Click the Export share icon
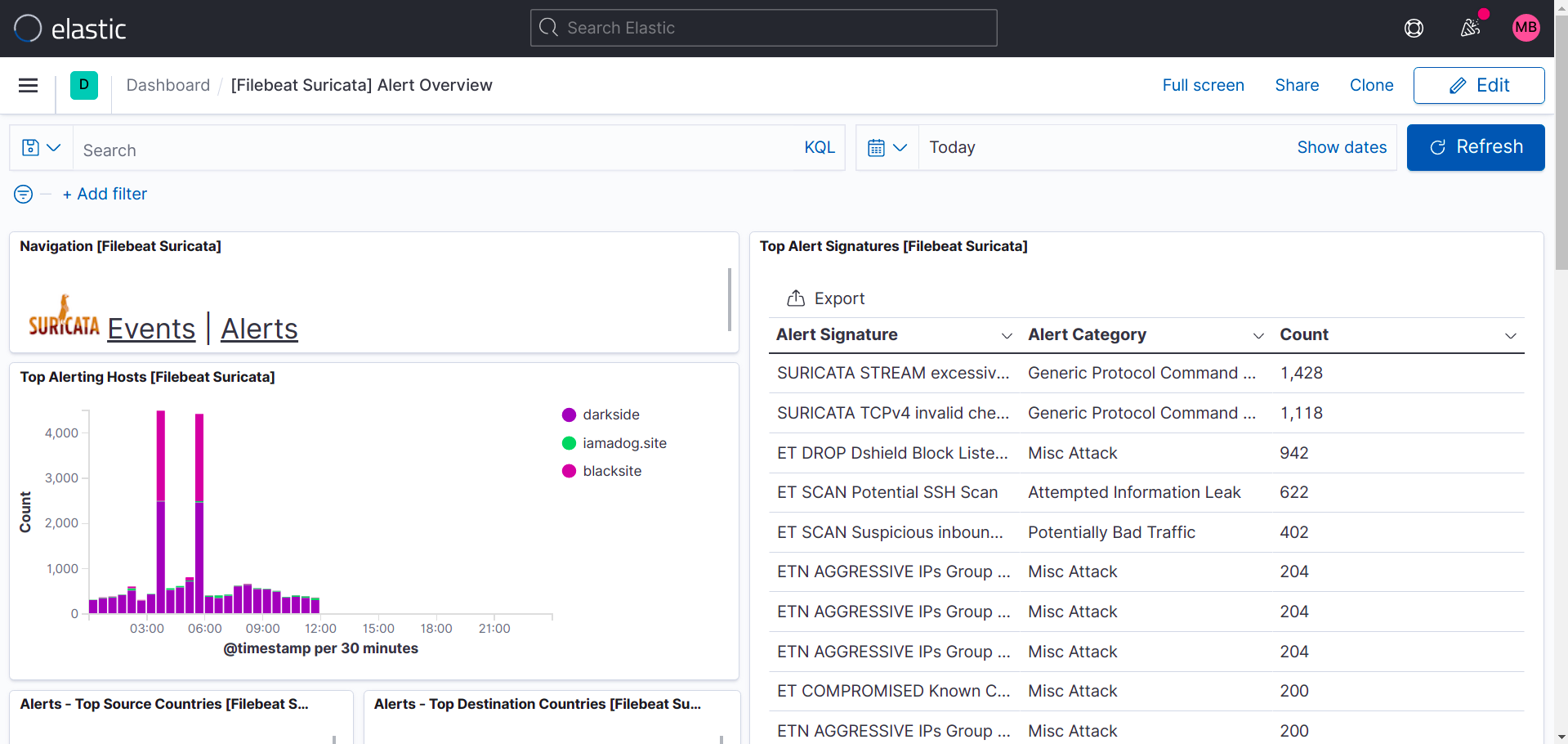Image resolution: width=1568 pixels, height=744 pixels. (x=796, y=298)
